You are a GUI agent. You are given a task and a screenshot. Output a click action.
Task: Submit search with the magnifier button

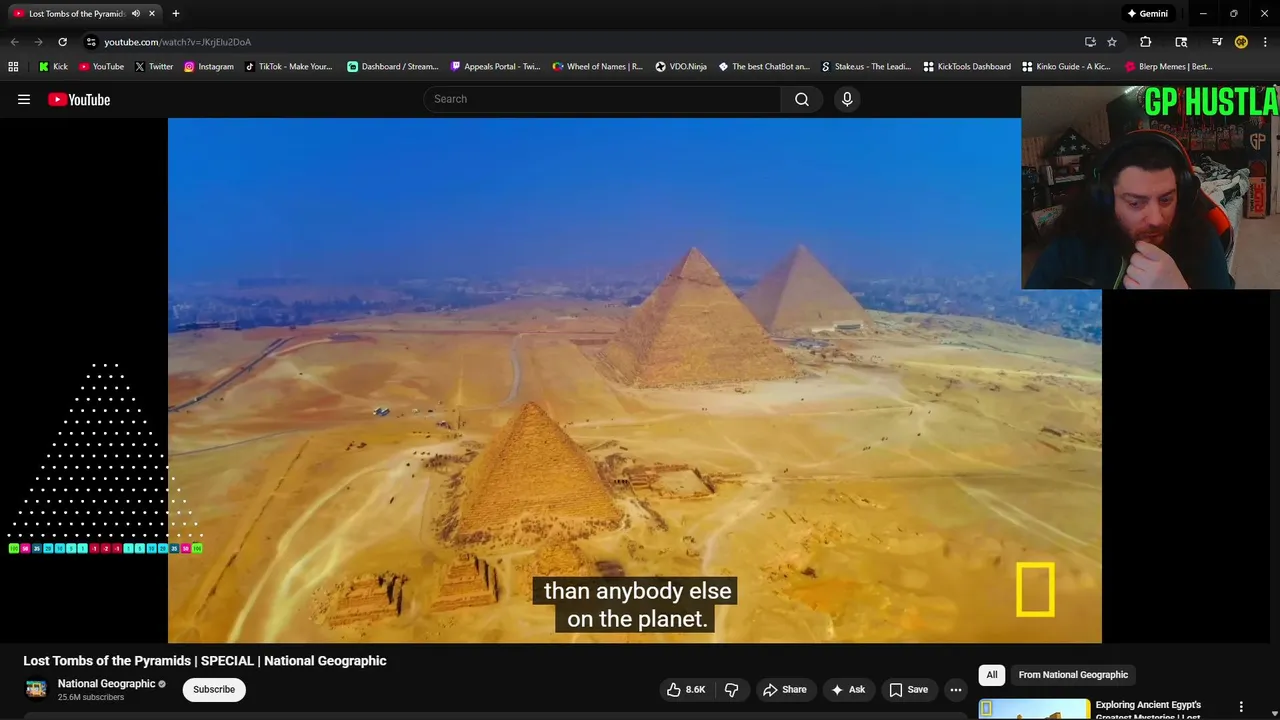(x=802, y=99)
